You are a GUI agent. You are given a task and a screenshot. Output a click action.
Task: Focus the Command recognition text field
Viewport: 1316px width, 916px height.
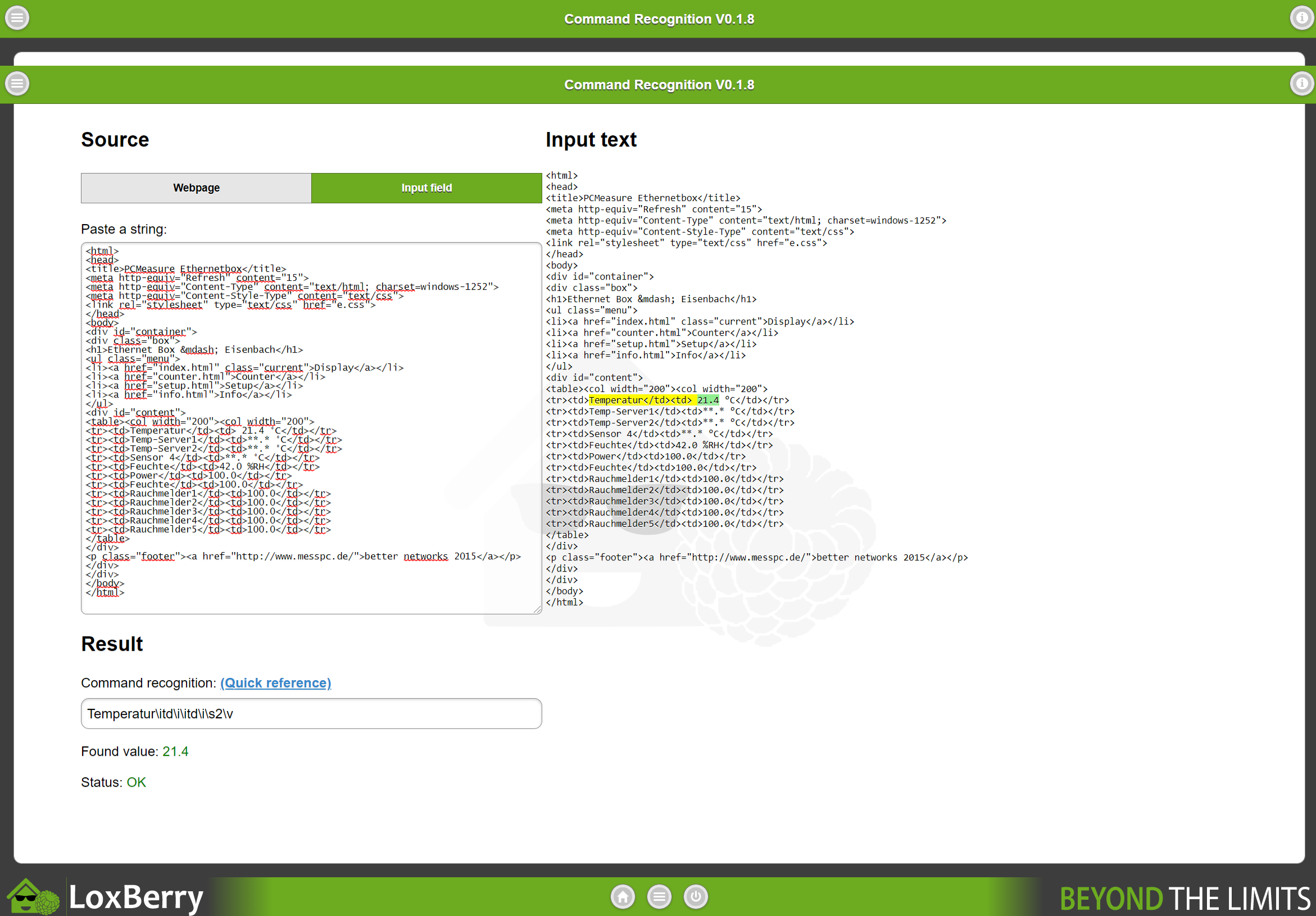pyautogui.click(x=311, y=714)
